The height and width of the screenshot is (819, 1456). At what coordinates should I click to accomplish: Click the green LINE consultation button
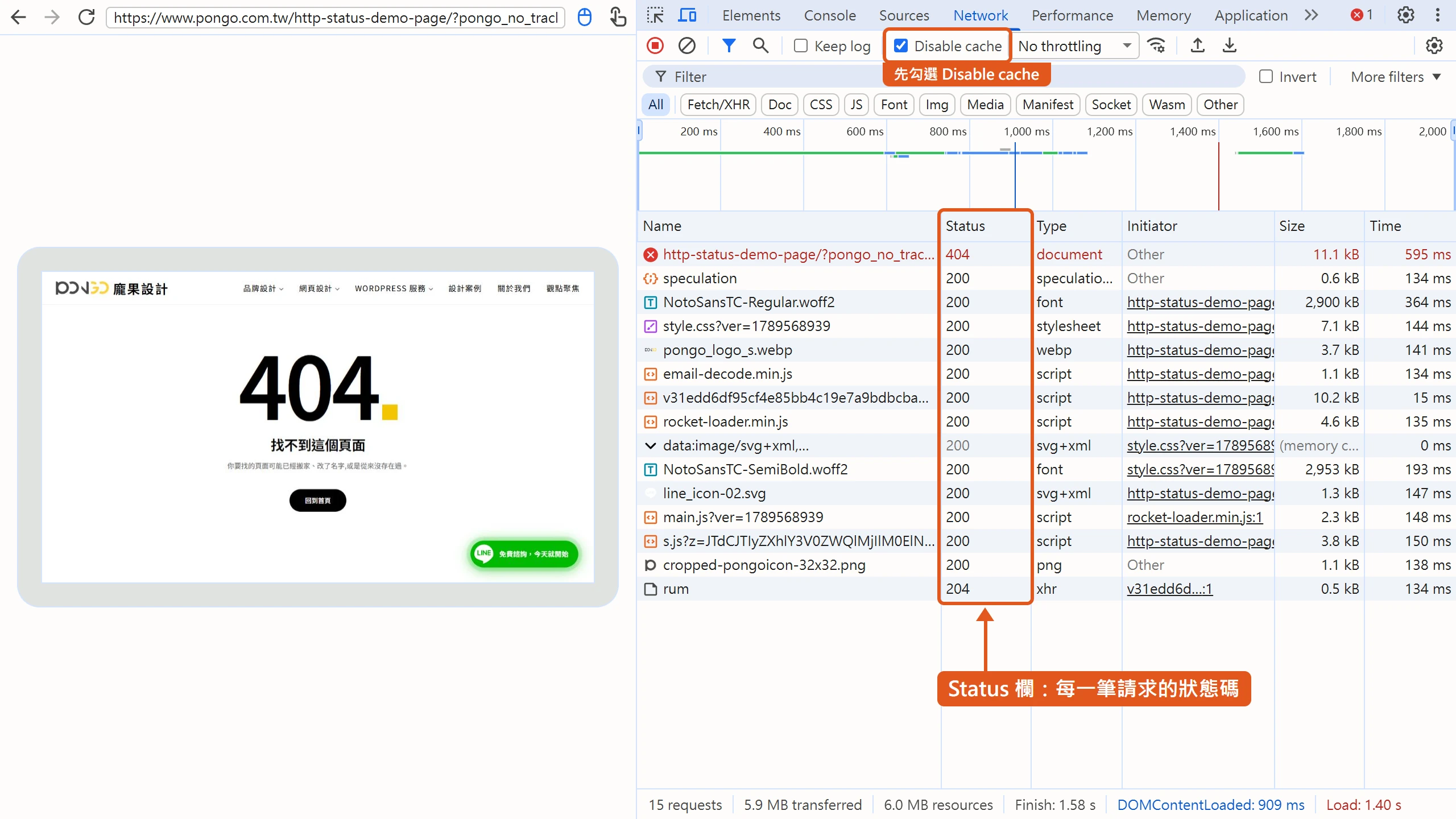(524, 553)
